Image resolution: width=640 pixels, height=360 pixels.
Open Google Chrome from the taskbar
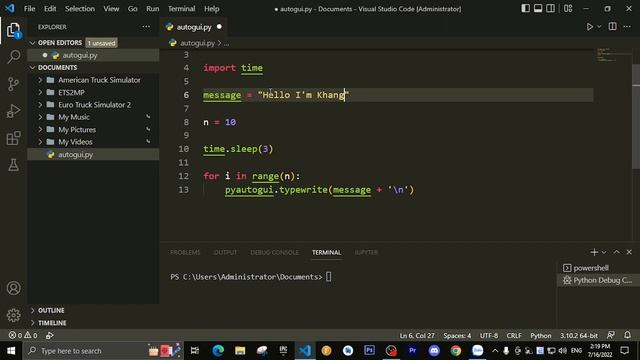click(x=456, y=351)
